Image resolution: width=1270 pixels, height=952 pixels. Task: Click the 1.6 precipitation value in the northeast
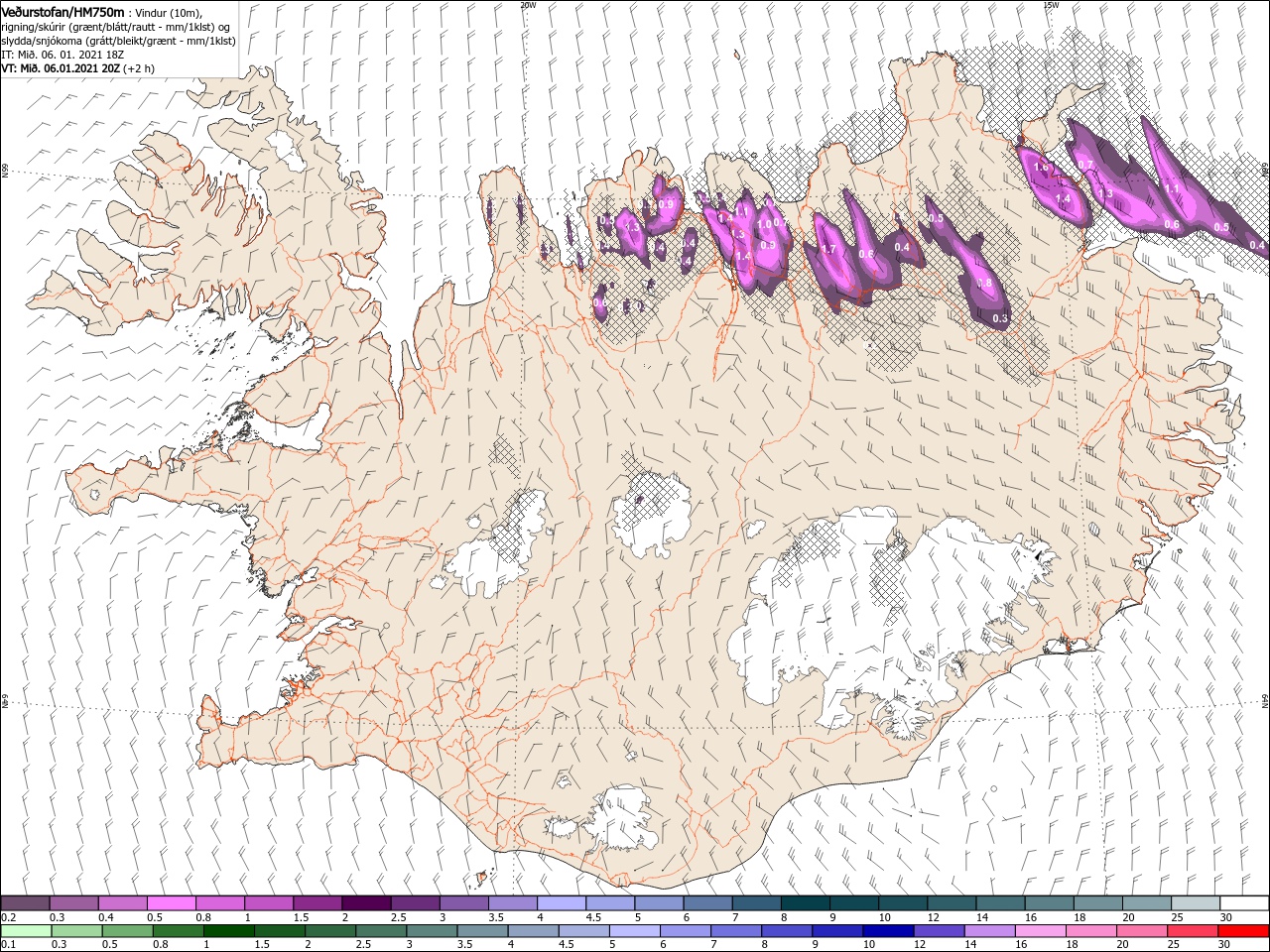point(1040,169)
